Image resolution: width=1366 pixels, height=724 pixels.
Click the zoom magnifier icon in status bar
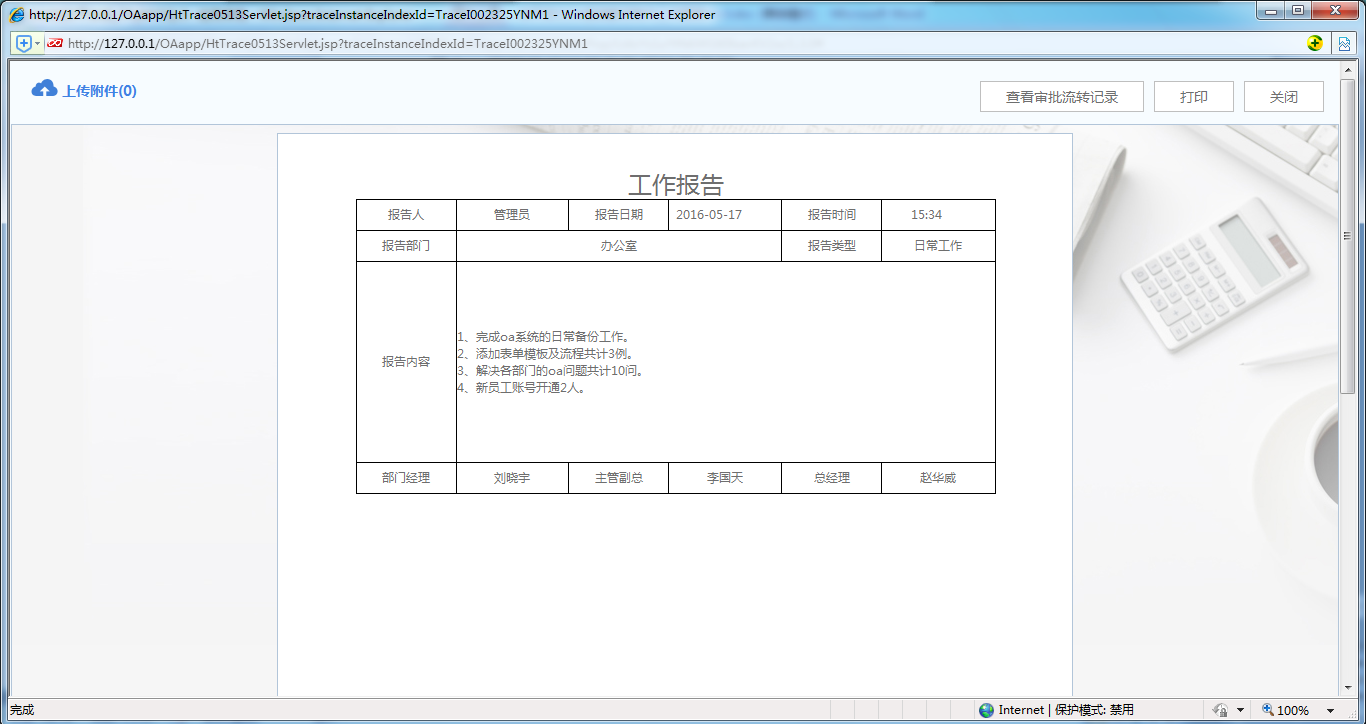pos(1266,709)
